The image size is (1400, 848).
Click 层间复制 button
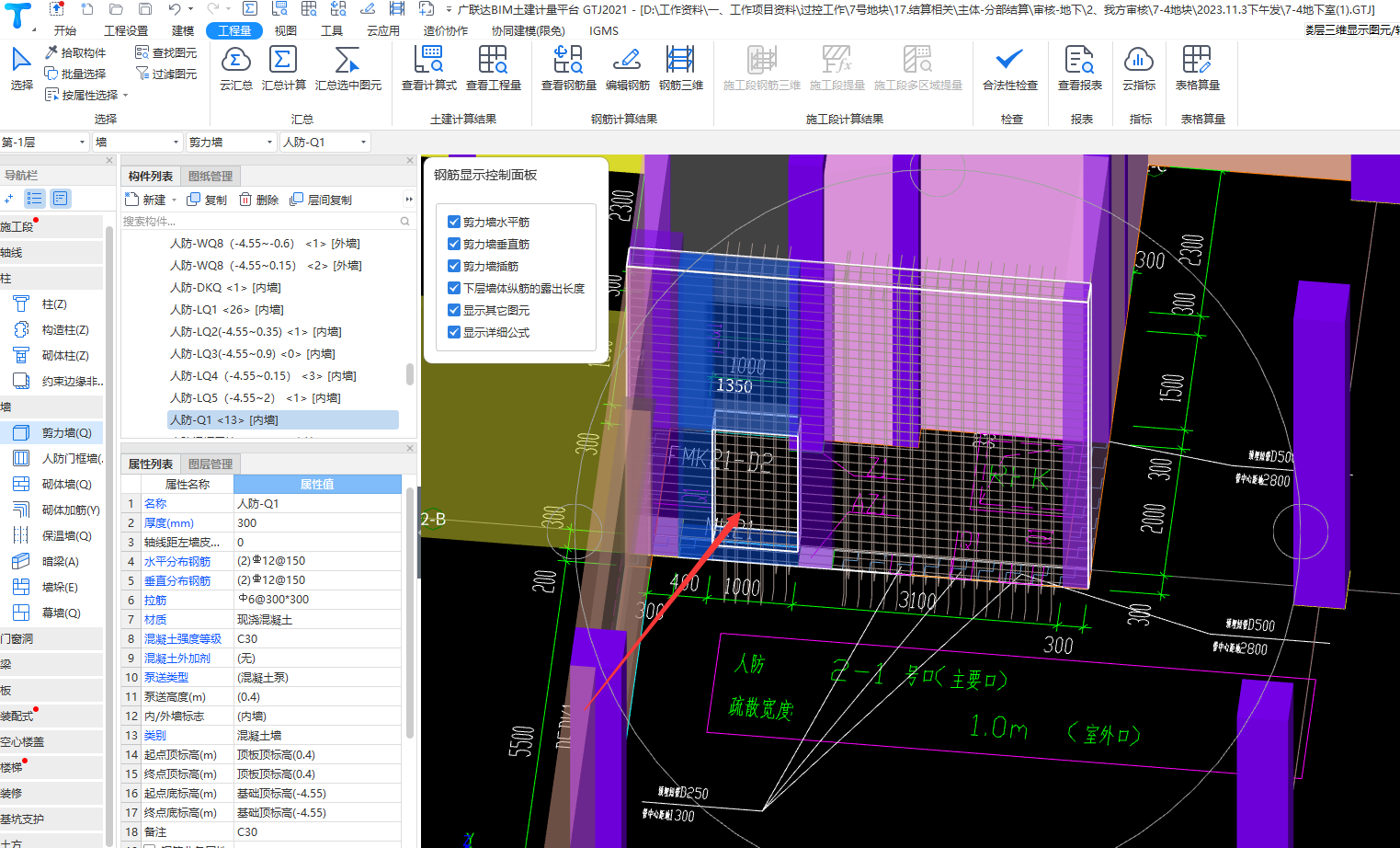pos(321,200)
